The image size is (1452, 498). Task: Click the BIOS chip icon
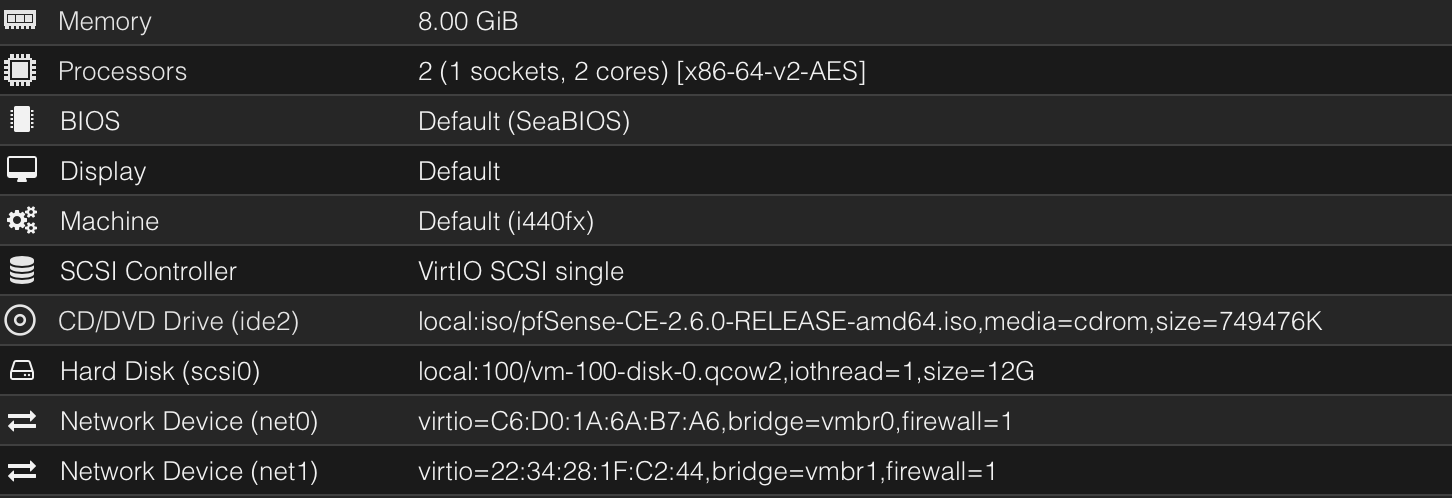[21, 121]
